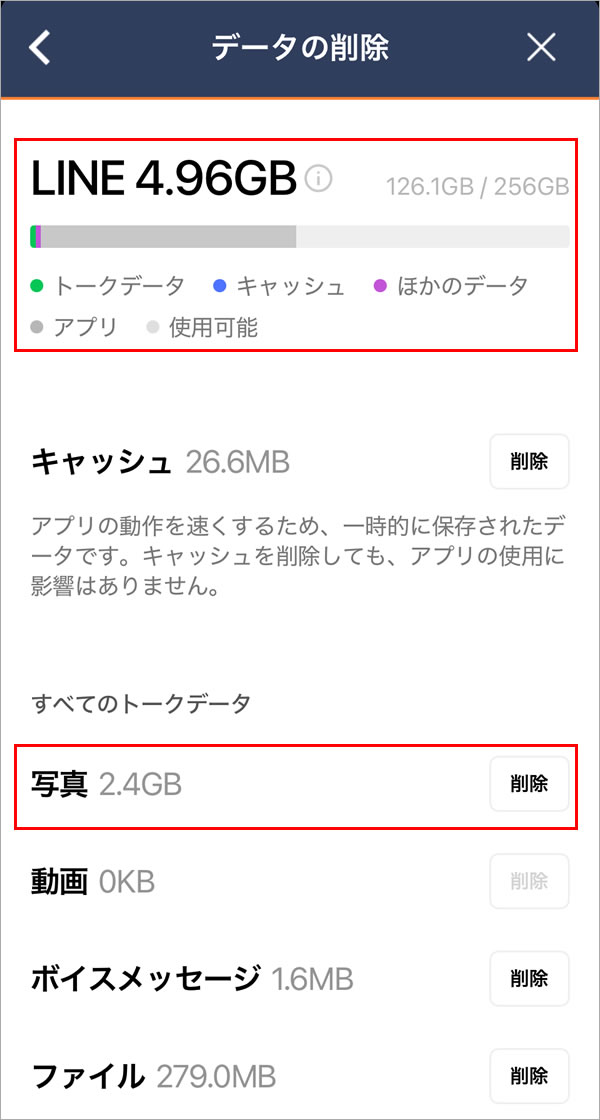This screenshot has height=1120, width=600.
Task: Close the データの削除 screen with X
Action: point(541,48)
